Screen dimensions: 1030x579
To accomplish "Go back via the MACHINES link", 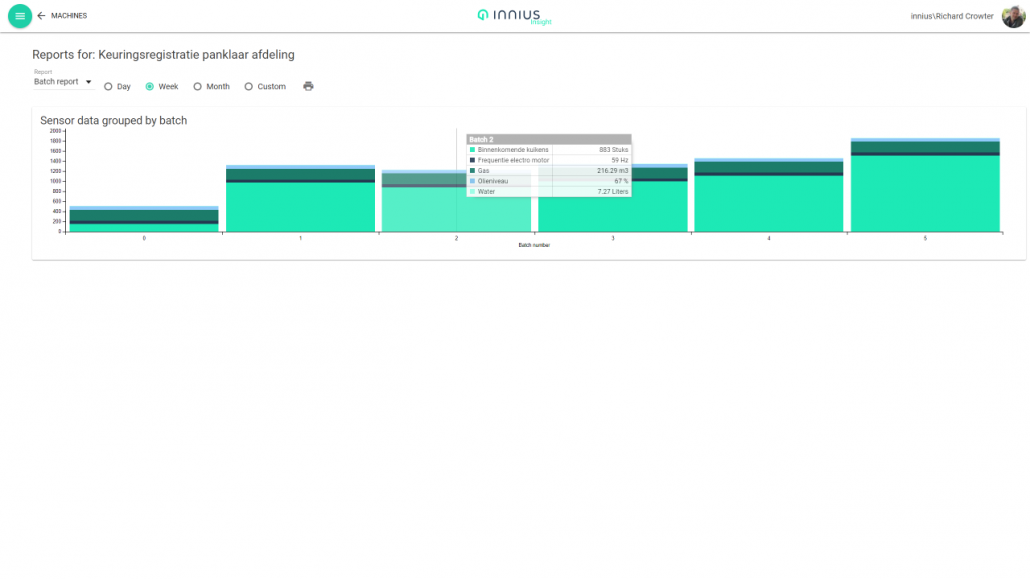I will [69, 16].
